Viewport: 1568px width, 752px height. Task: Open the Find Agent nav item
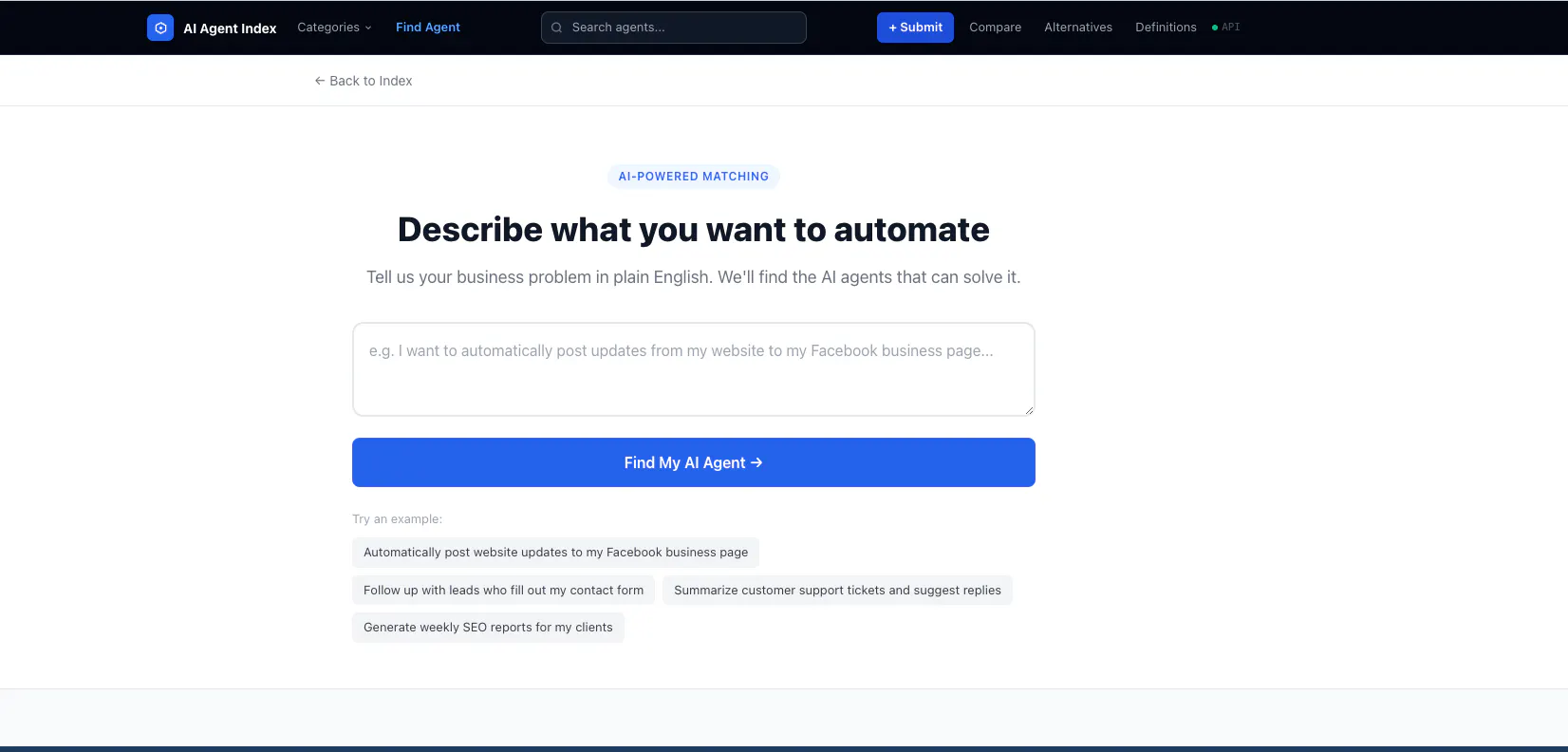(428, 28)
